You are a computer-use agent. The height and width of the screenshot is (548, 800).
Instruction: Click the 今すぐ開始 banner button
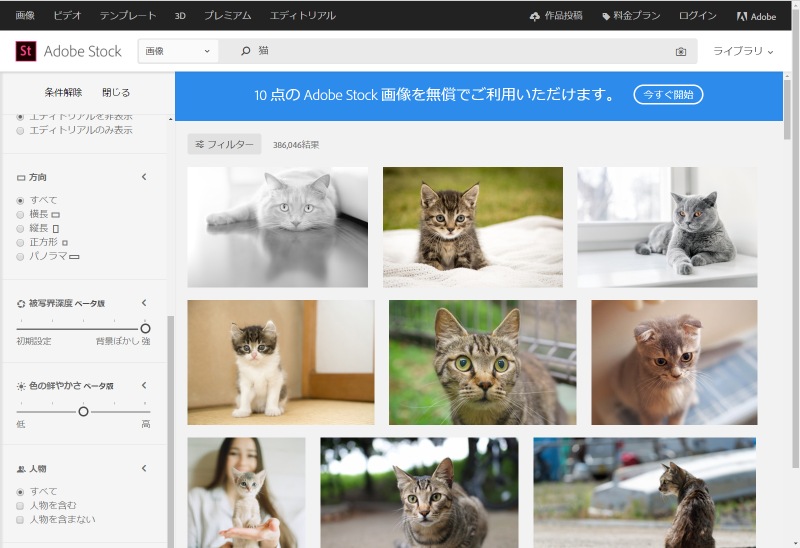[668, 95]
